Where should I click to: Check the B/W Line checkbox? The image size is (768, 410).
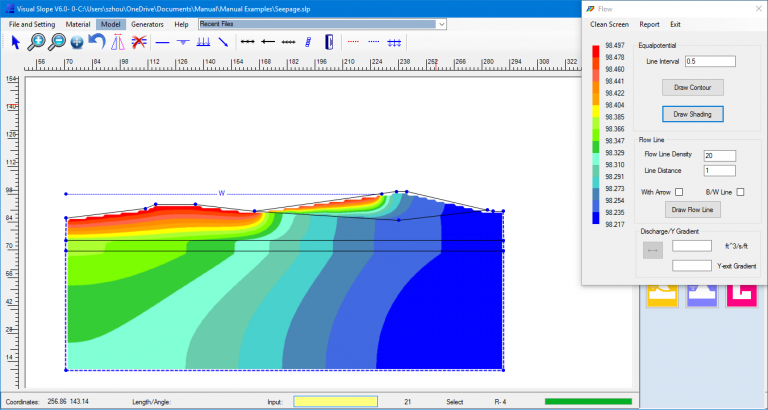point(741,192)
